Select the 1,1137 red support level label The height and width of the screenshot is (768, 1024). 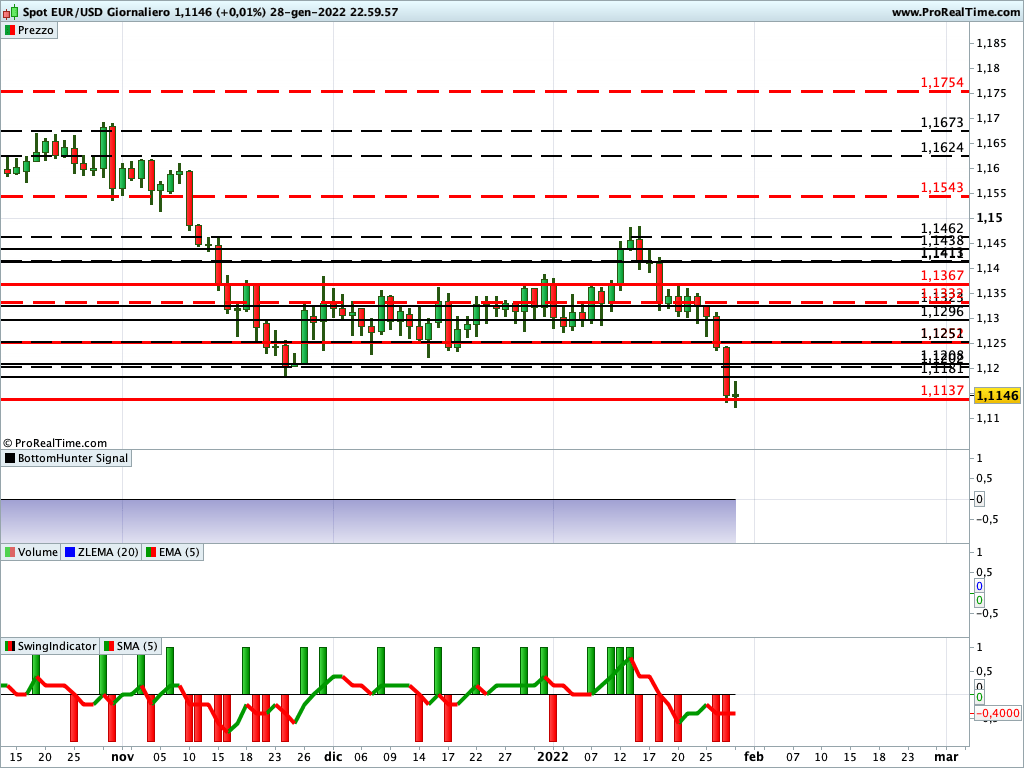coord(941,390)
